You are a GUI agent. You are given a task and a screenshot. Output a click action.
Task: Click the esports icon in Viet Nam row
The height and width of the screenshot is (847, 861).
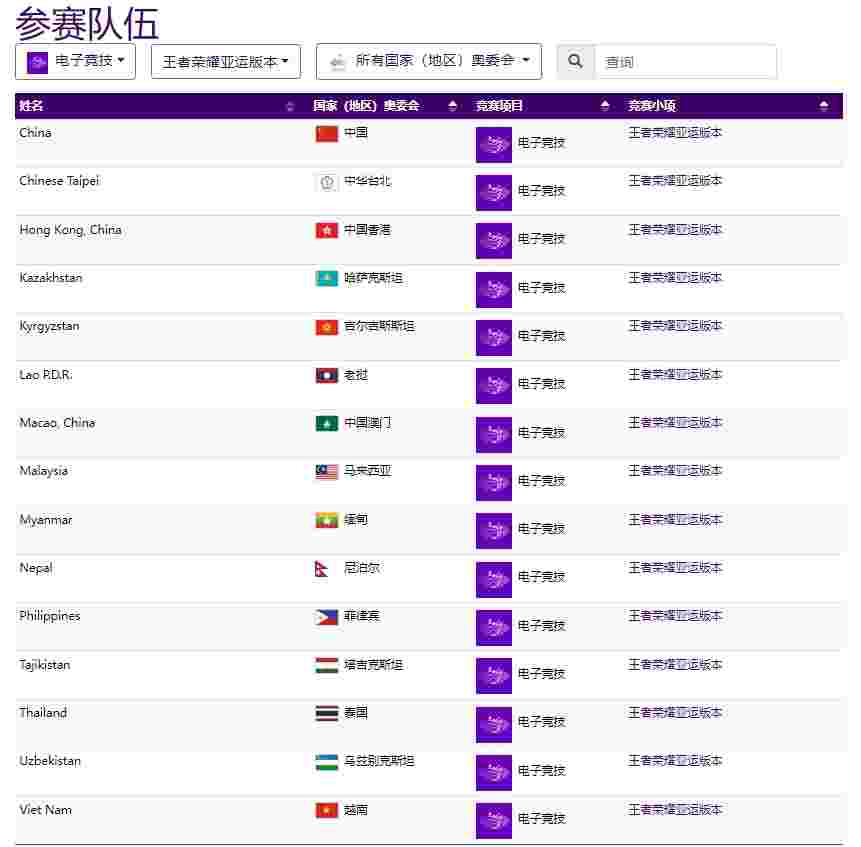[494, 821]
